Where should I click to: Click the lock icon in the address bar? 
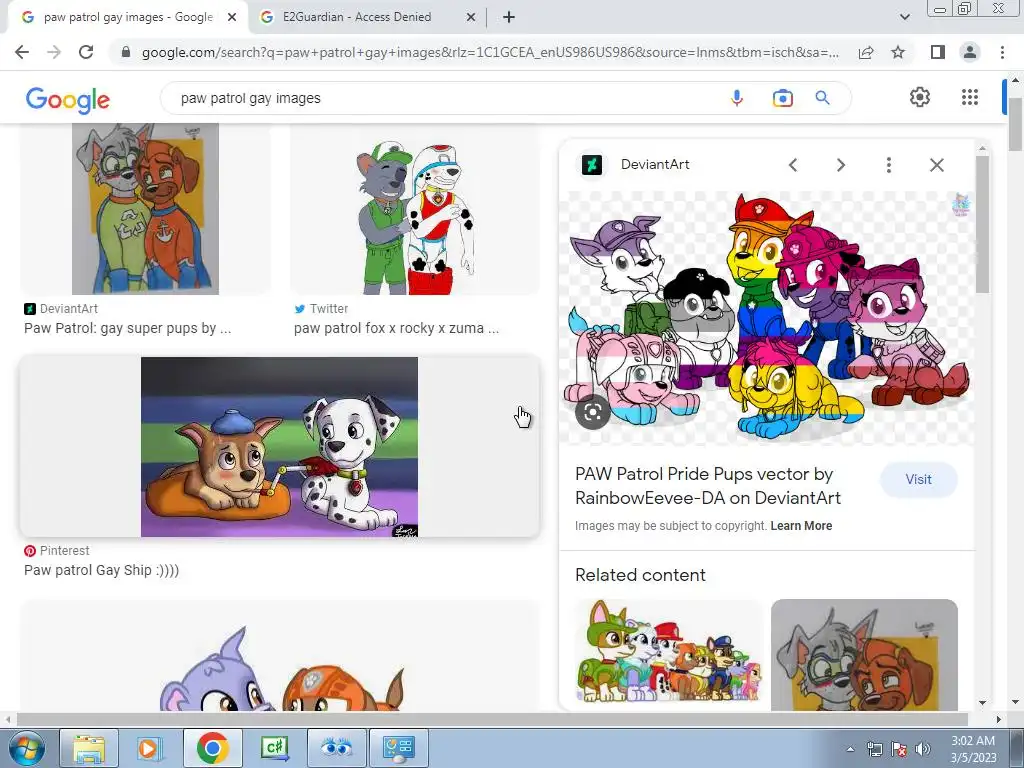(126, 52)
